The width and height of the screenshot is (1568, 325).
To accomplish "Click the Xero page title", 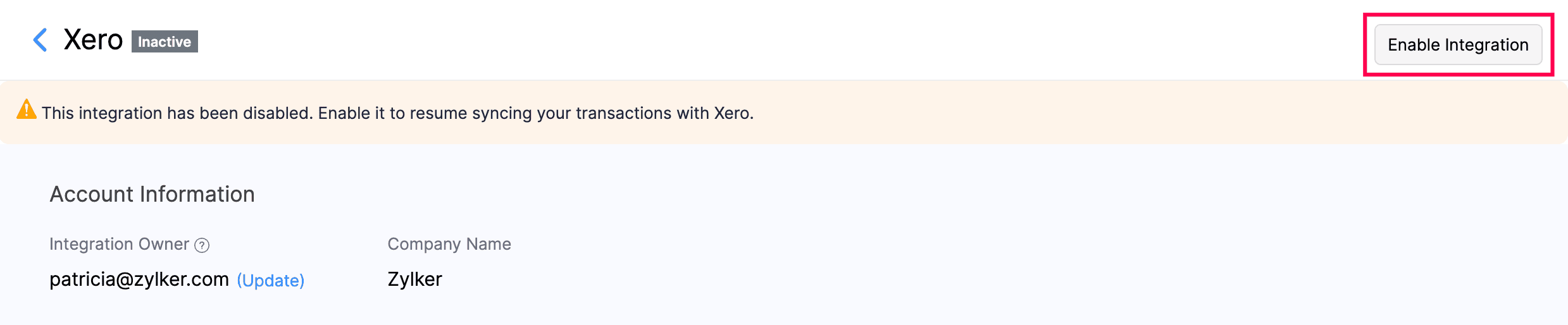I will [93, 40].
